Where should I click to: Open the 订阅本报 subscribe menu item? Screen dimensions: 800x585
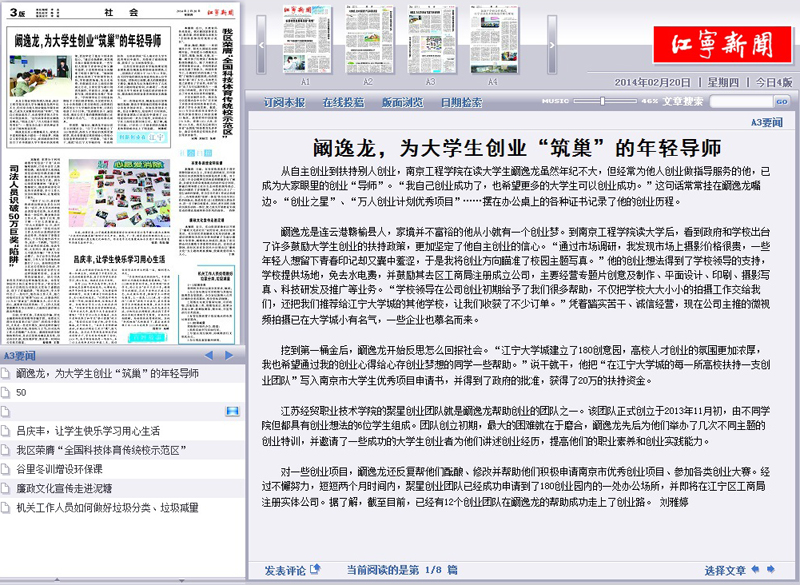(285, 102)
